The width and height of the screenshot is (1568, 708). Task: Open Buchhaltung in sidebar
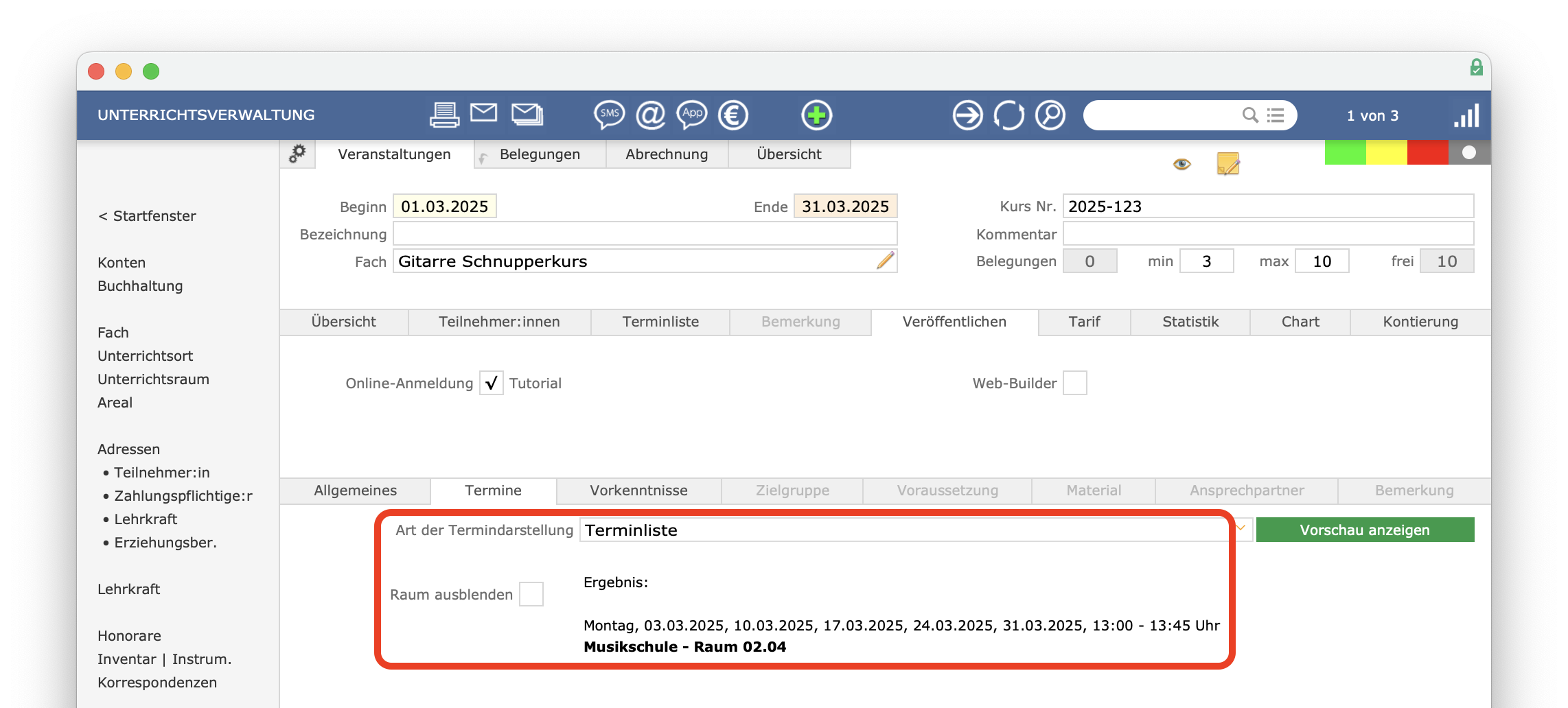[x=140, y=285]
